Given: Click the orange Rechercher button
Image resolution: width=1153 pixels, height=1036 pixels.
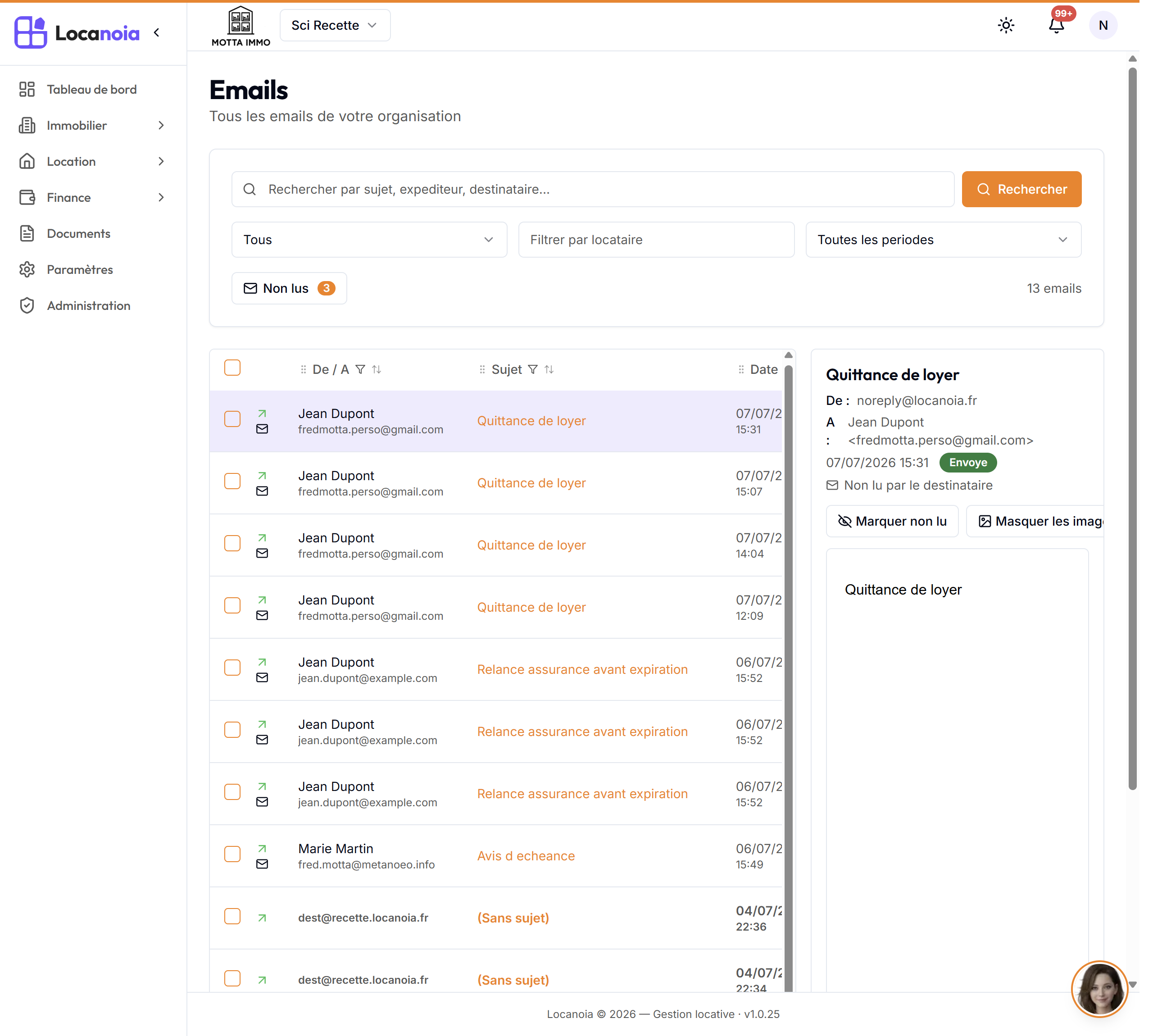Looking at the screenshot, I should [x=1021, y=189].
